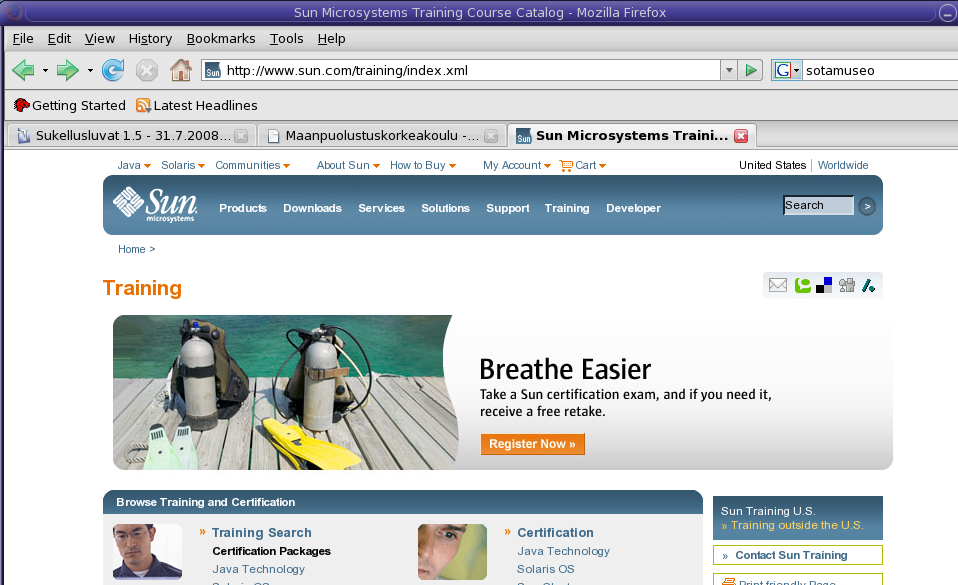Open the Getting Started bookmark

(69, 106)
